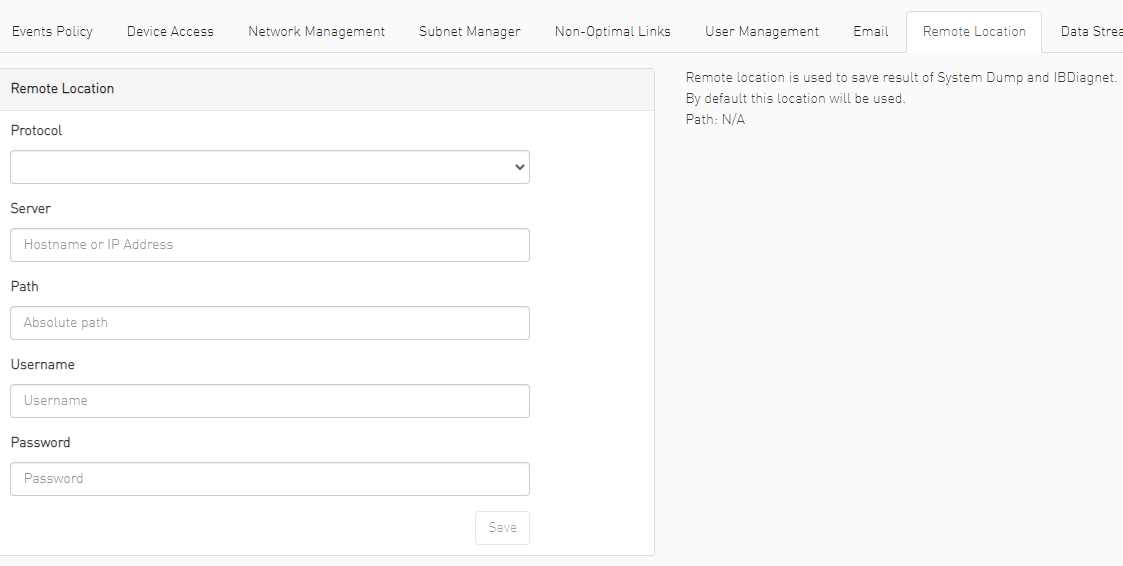Switch to the User Management tab
This screenshot has height=566, width=1123.
(761, 31)
